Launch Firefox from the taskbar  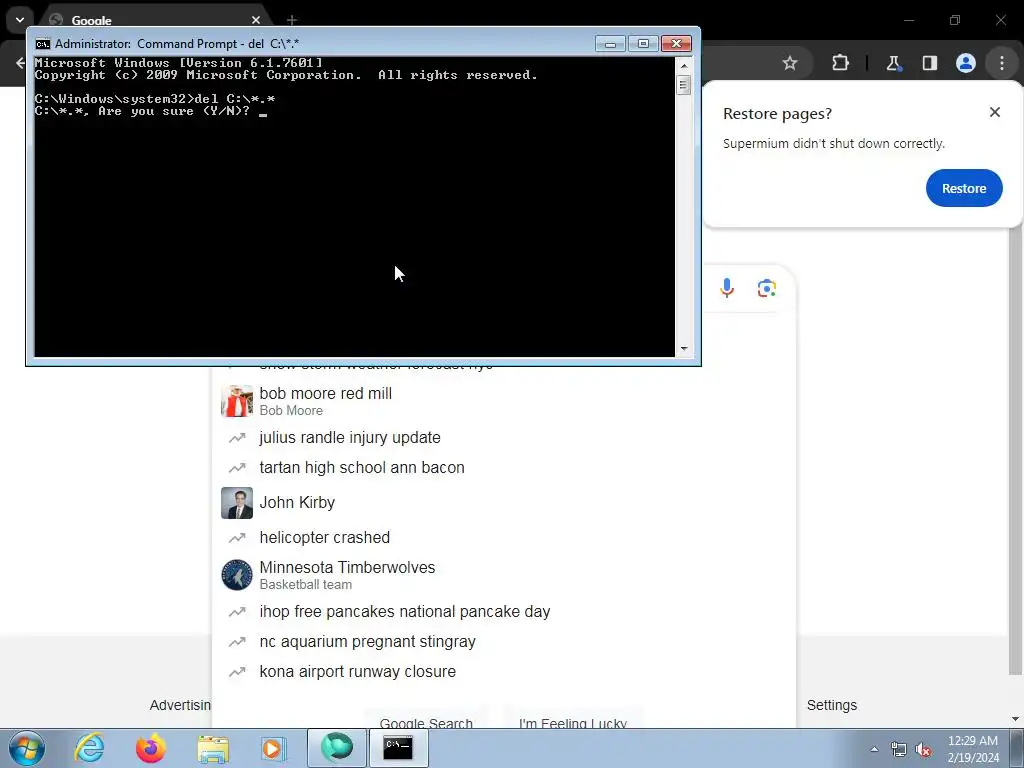(x=150, y=748)
